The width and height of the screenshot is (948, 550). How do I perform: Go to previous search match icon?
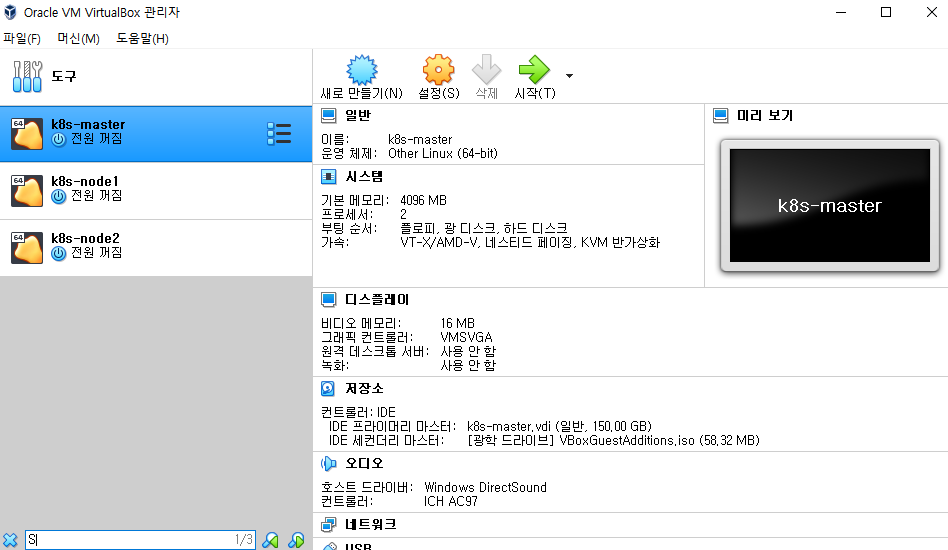(270, 540)
